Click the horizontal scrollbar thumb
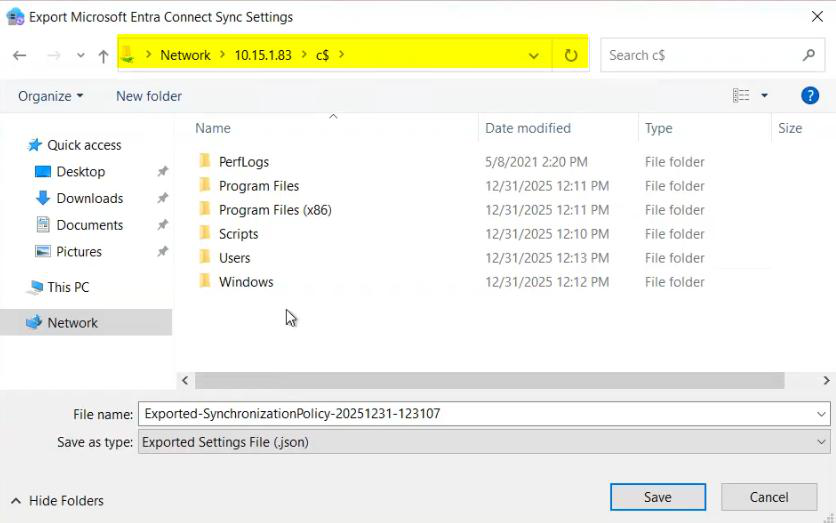This screenshot has width=836, height=523. [489, 380]
